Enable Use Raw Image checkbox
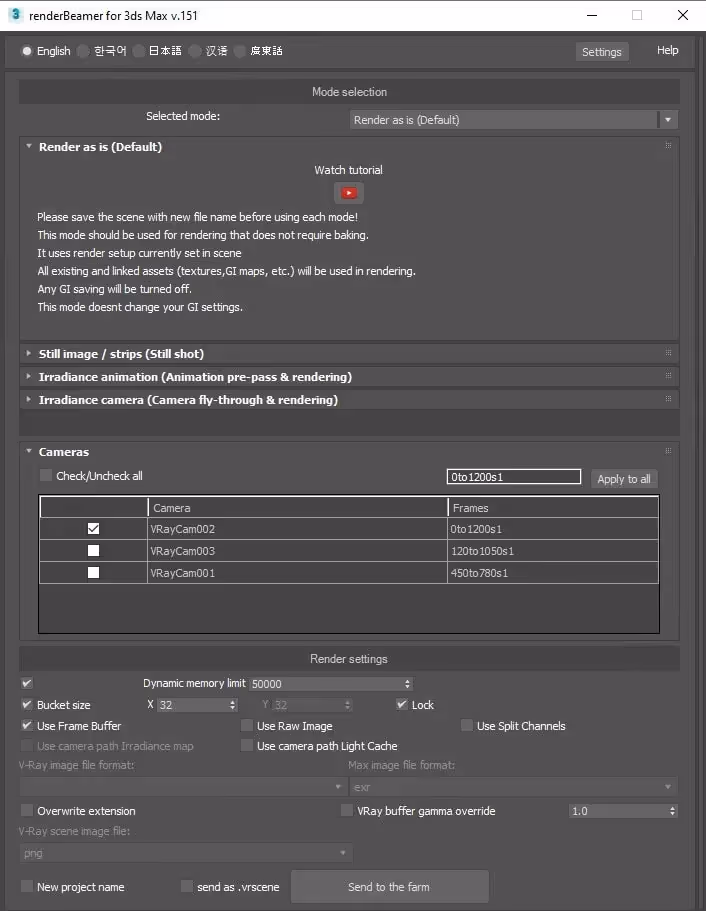The image size is (706, 911). 247,725
